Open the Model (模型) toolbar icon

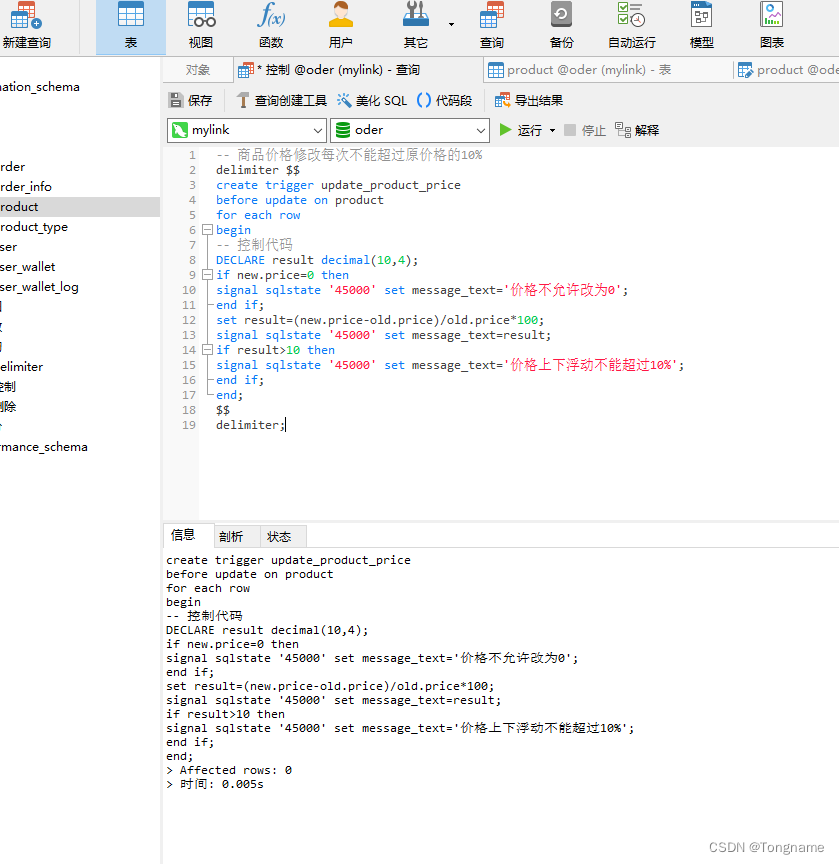tap(701, 26)
